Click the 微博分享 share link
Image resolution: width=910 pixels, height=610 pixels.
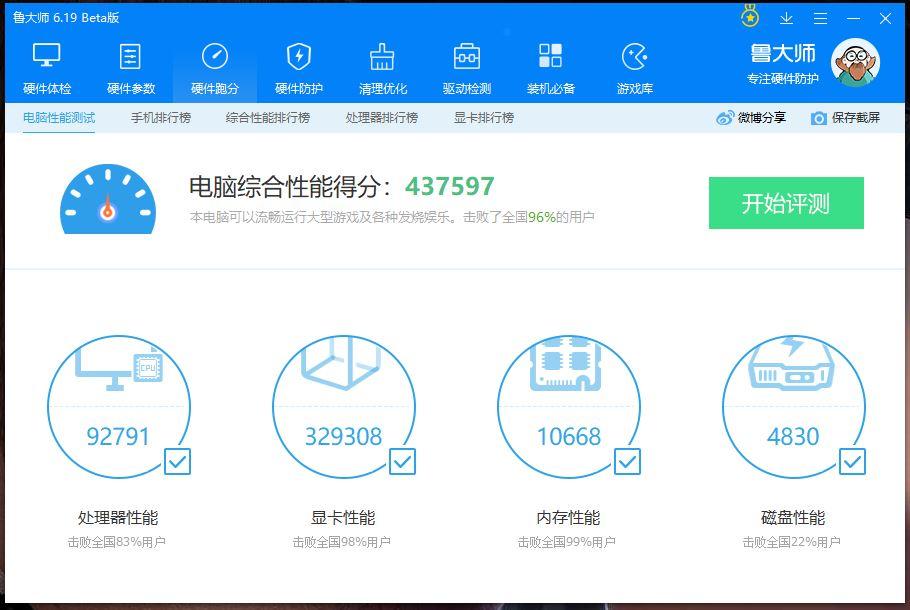[751, 118]
